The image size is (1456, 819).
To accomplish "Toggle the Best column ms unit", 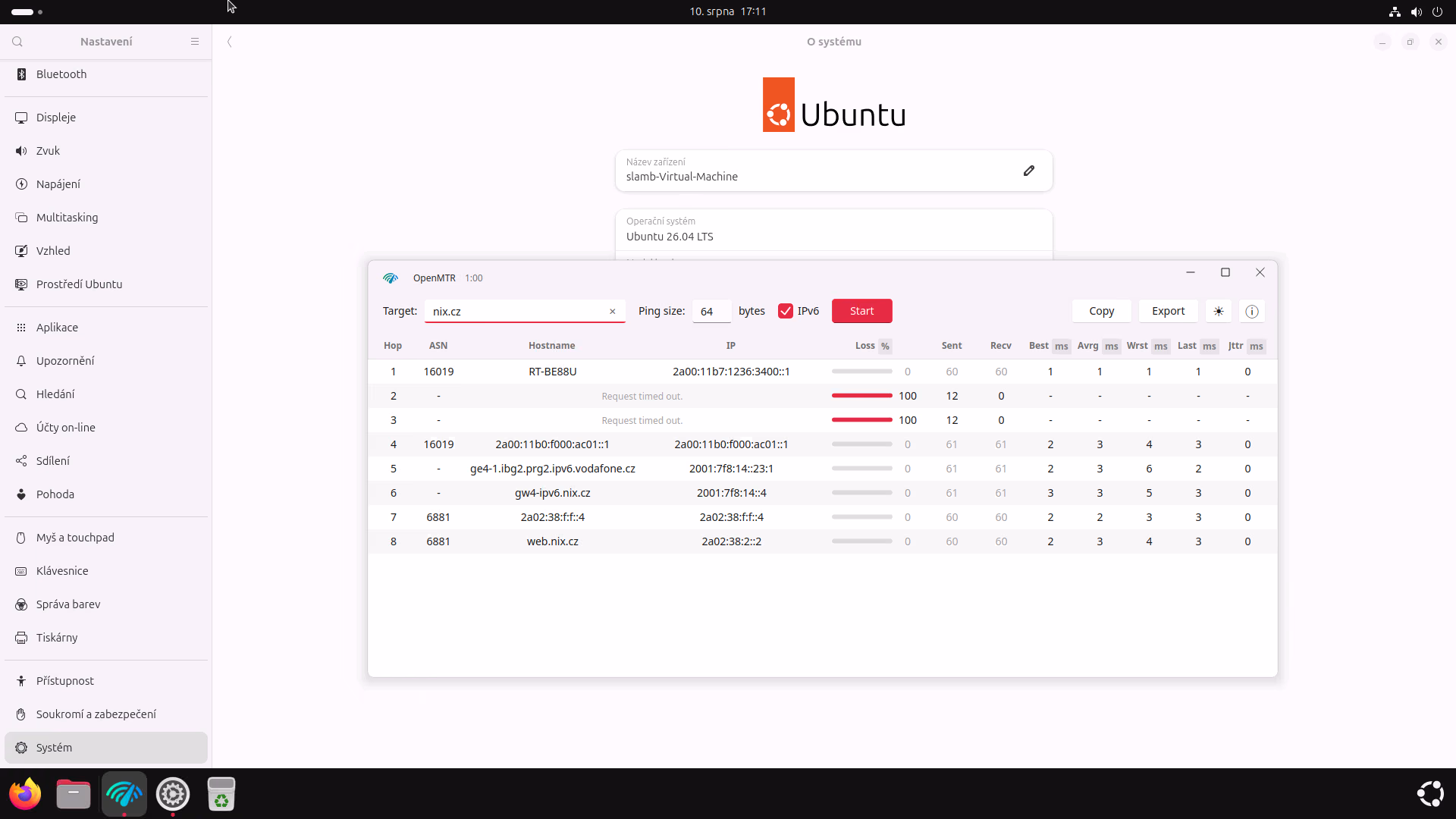I will pyautogui.click(x=1062, y=346).
